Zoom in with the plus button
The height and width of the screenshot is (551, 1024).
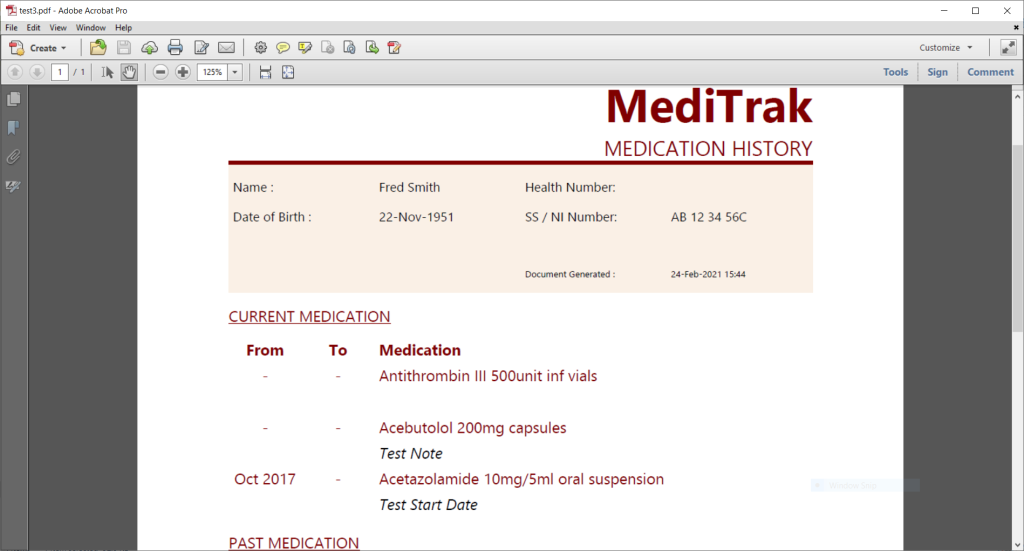point(183,72)
